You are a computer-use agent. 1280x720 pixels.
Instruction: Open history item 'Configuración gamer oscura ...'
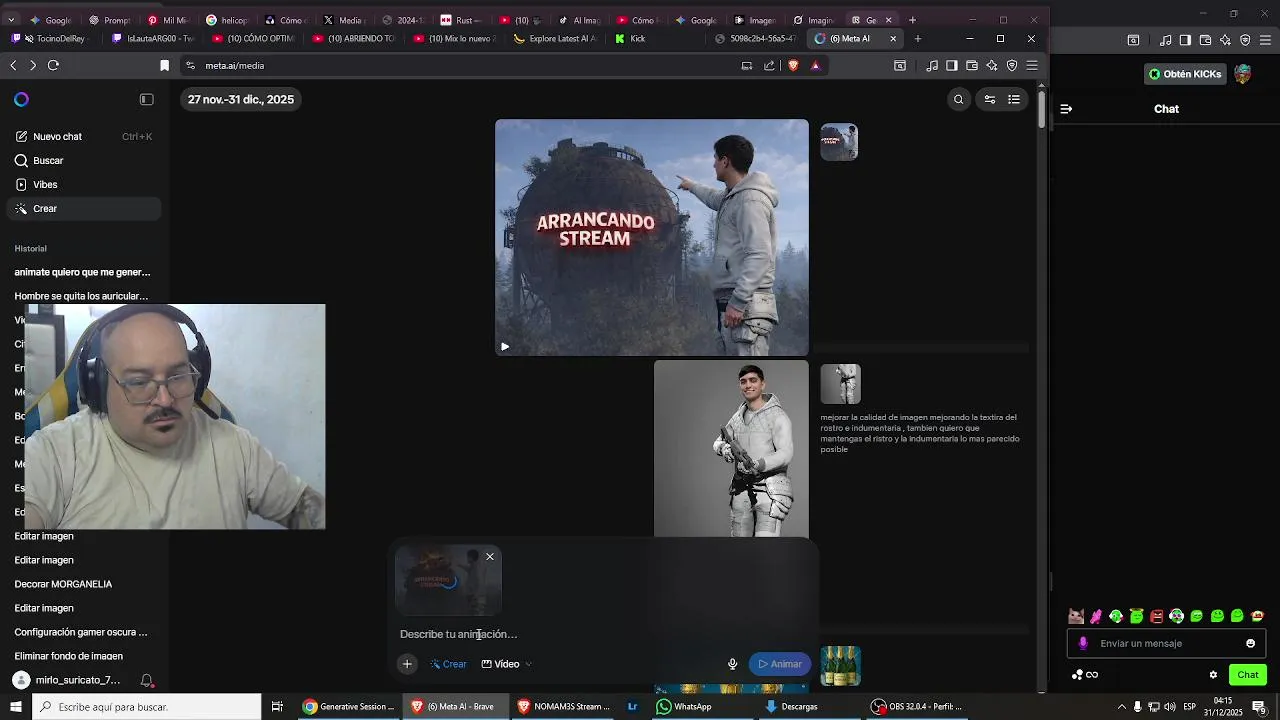coord(81,632)
